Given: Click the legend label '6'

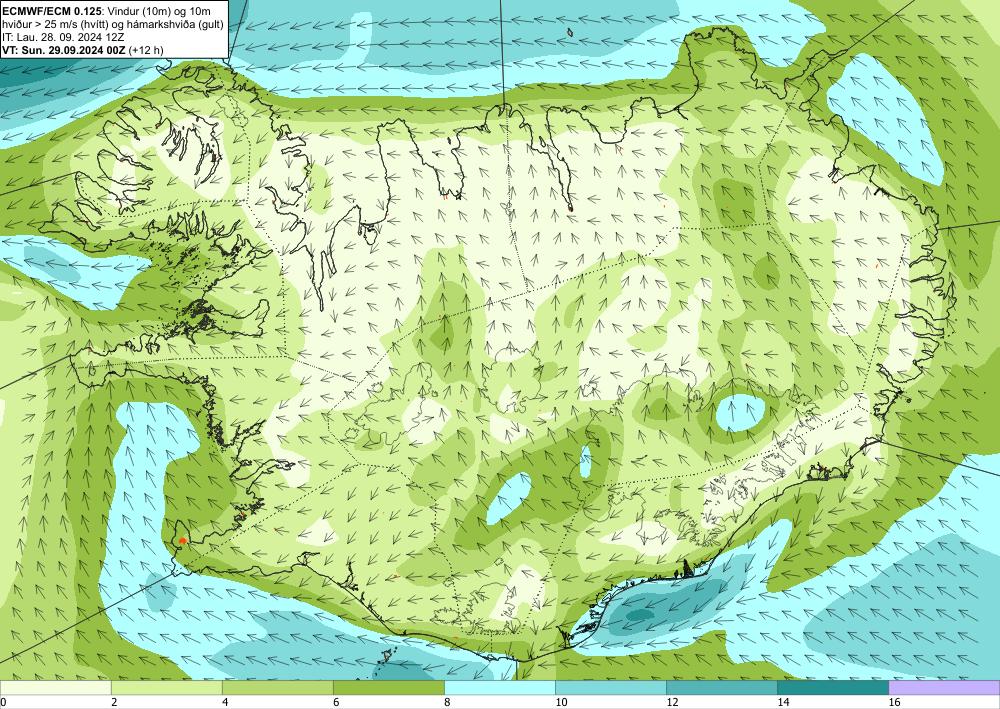Looking at the screenshot, I should (336, 702).
